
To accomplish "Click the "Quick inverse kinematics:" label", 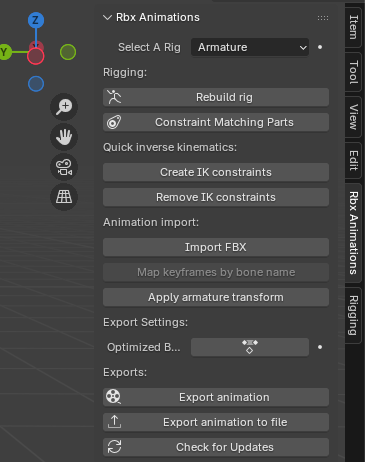I will point(170,147).
